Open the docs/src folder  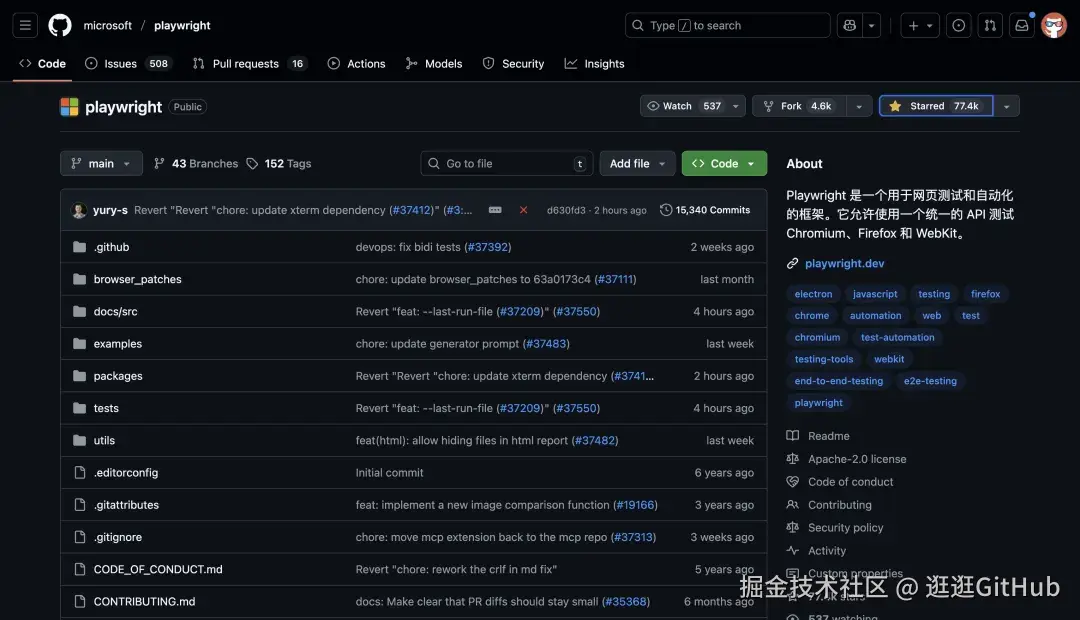tap(115, 311)
